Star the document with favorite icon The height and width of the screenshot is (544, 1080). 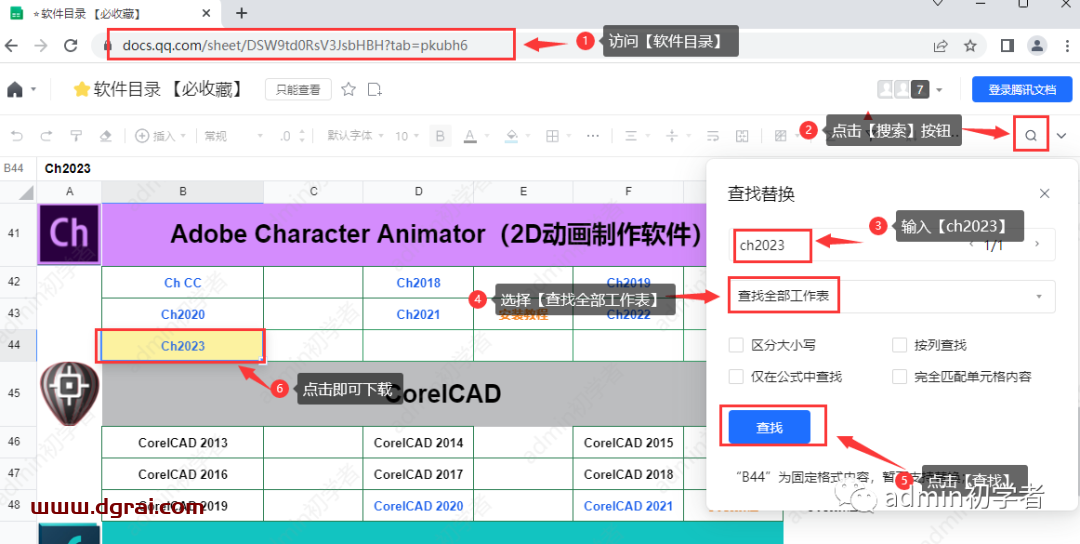(348, 90)
